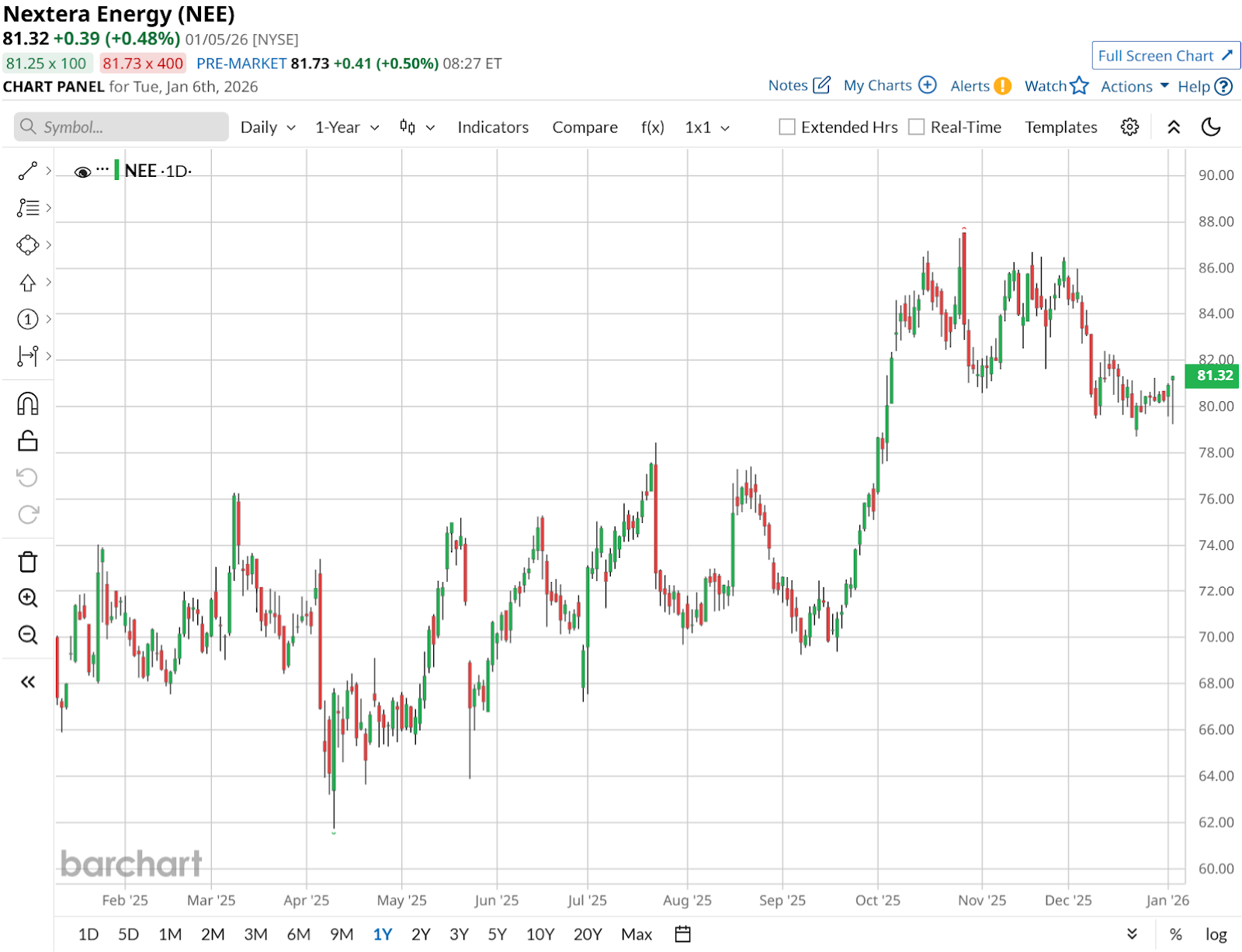Select the 2Y range

point(421,934)
